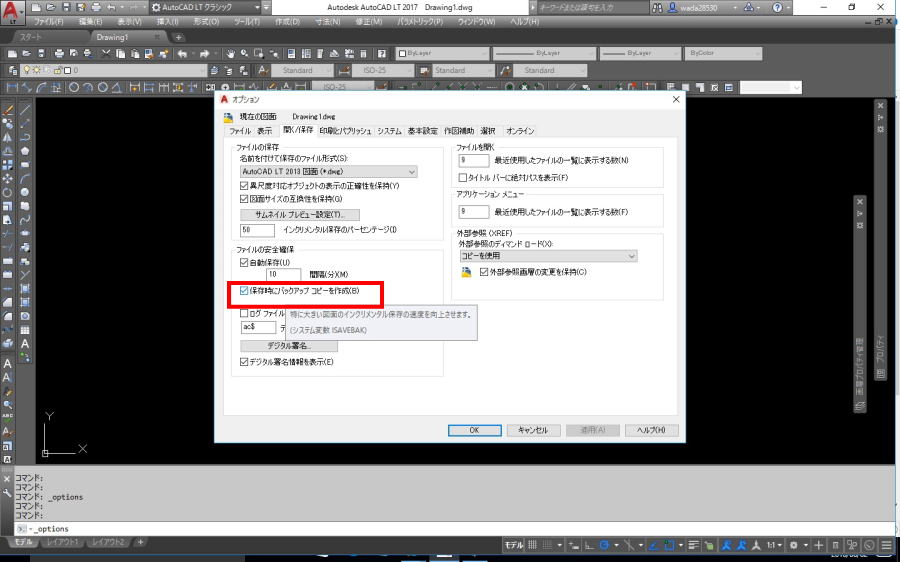Image resolution: width=900 pixels, height=562 pixels.
Task: Switch to the 表示 tab in Options
Action: click(265, 131)
